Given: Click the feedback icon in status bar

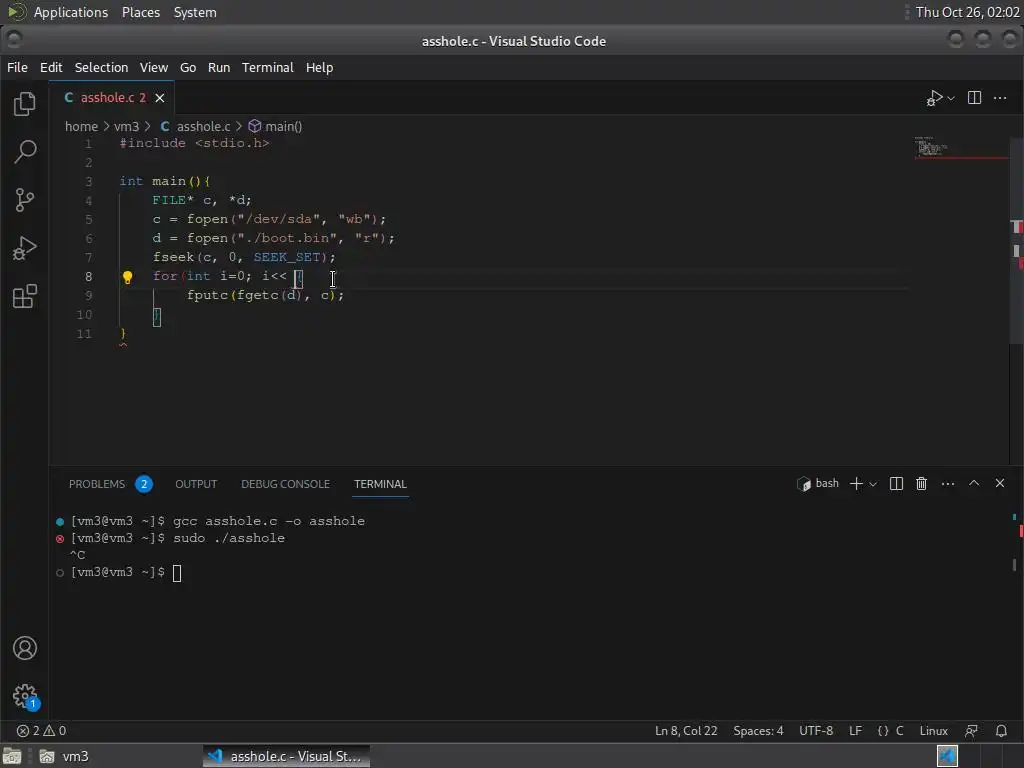Looking at the screenshot, I should 972,731.
